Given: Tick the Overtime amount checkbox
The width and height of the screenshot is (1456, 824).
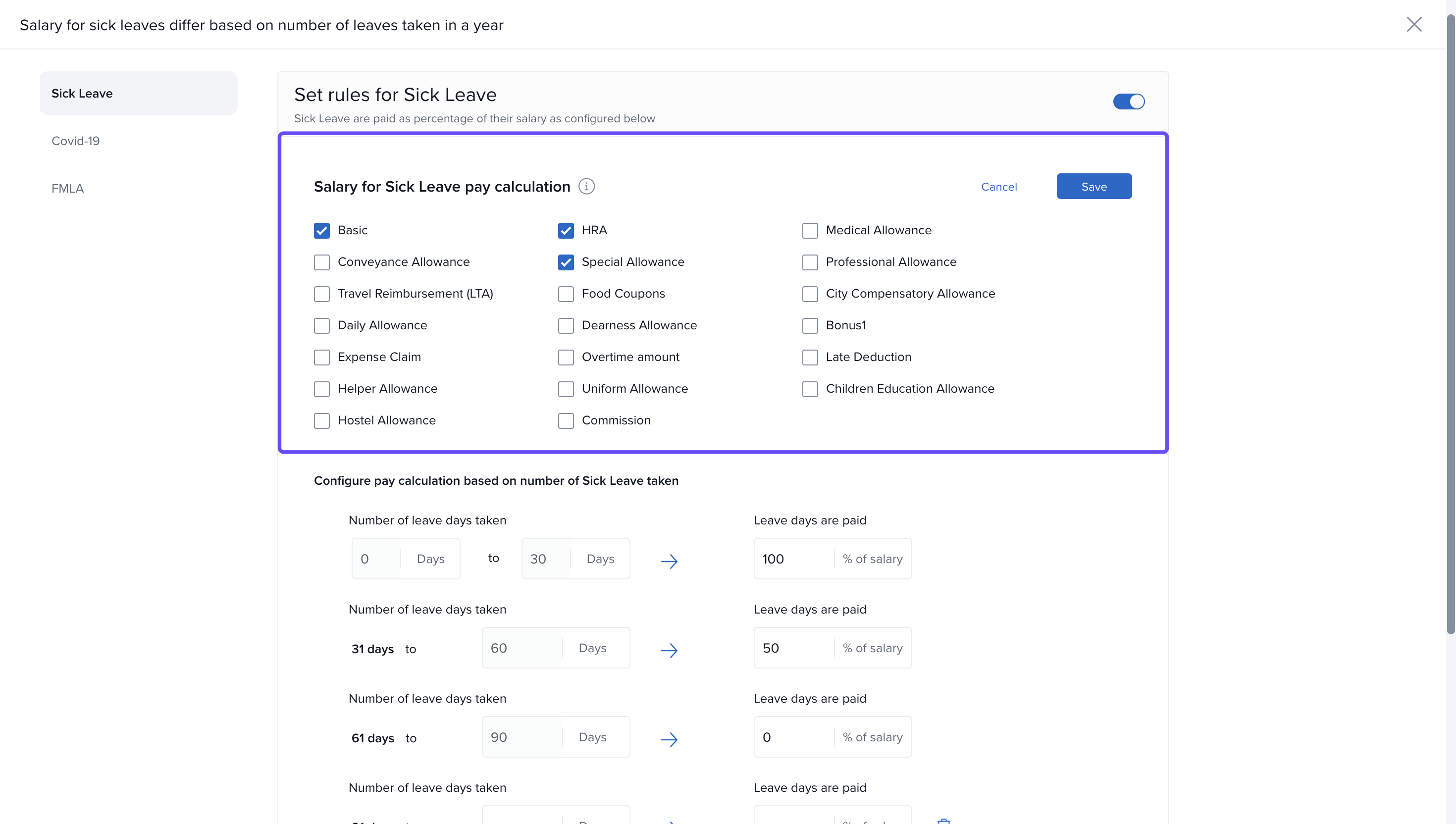Looking at the screenshot, I should [x=565, y=357].
